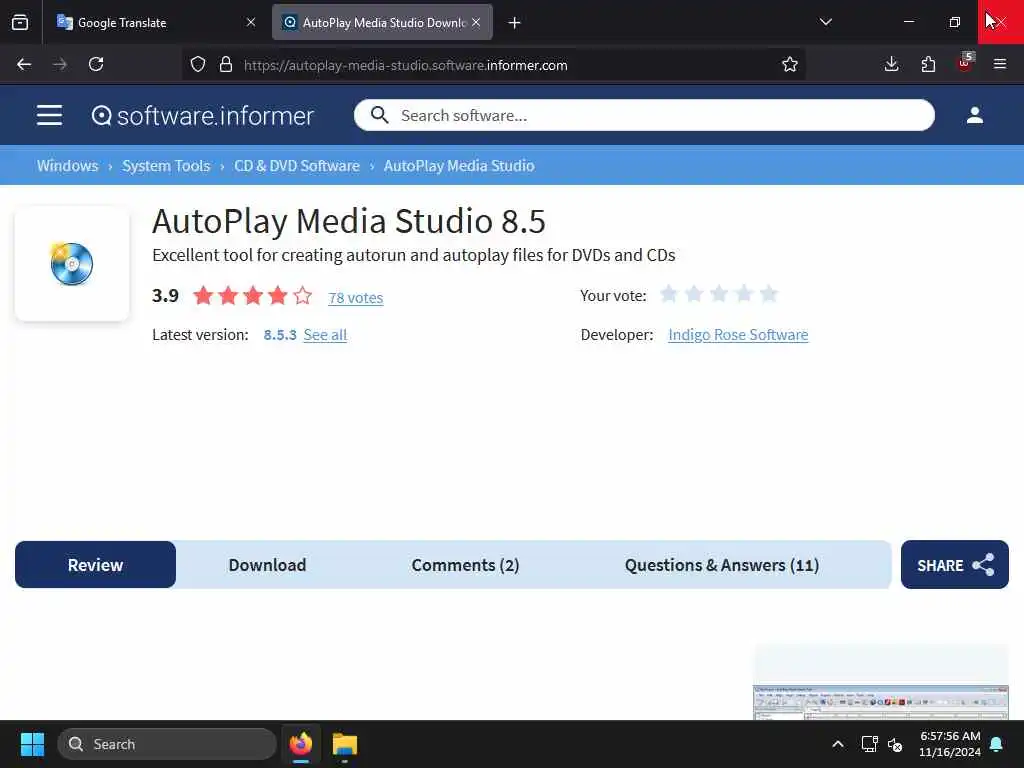Open the Questions & Answers (11) tab

pos(722,565)
